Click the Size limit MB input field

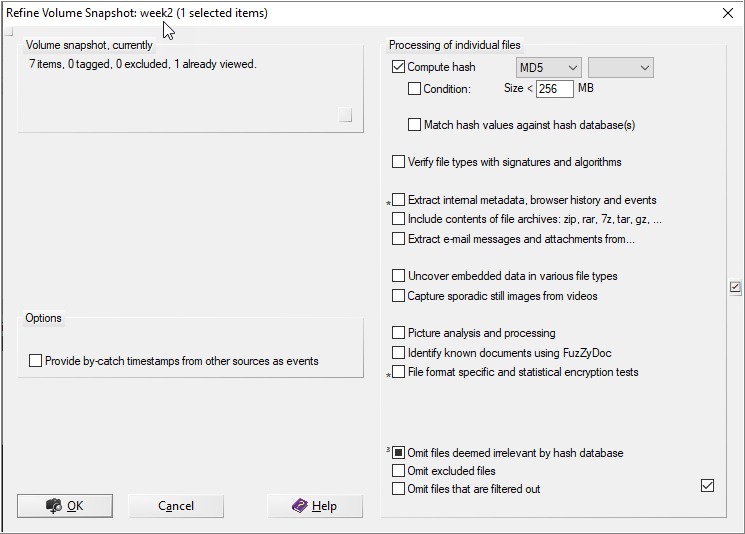point(554,89)
